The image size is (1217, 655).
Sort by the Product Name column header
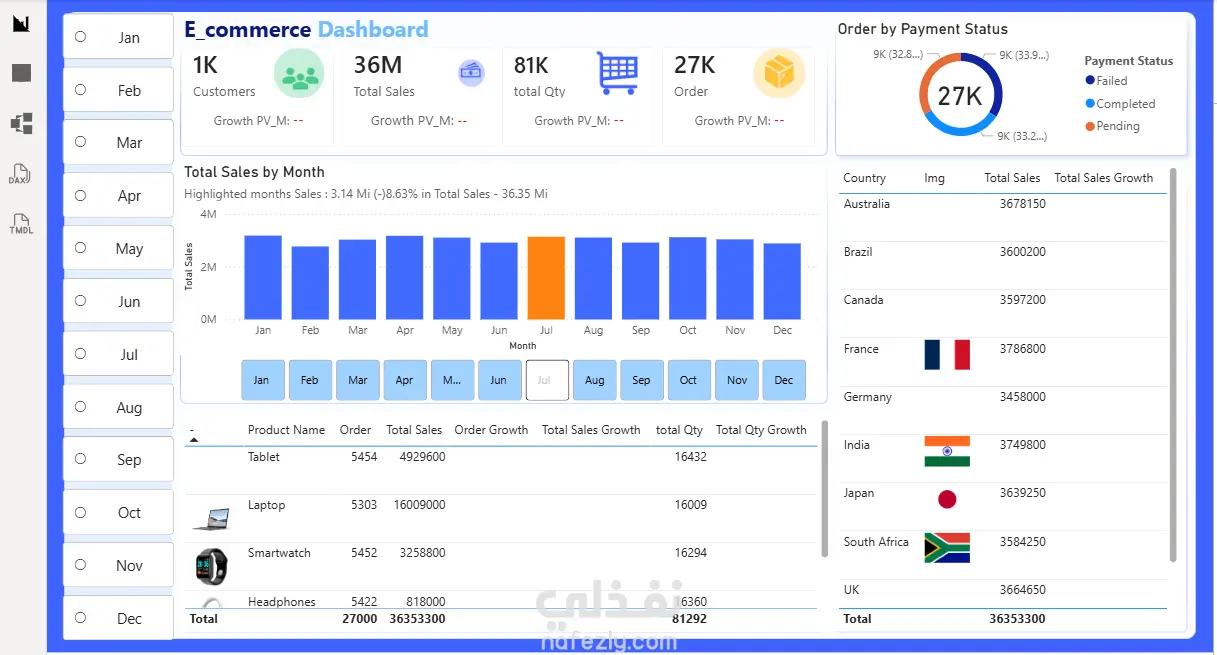click(x=286, y=430)
